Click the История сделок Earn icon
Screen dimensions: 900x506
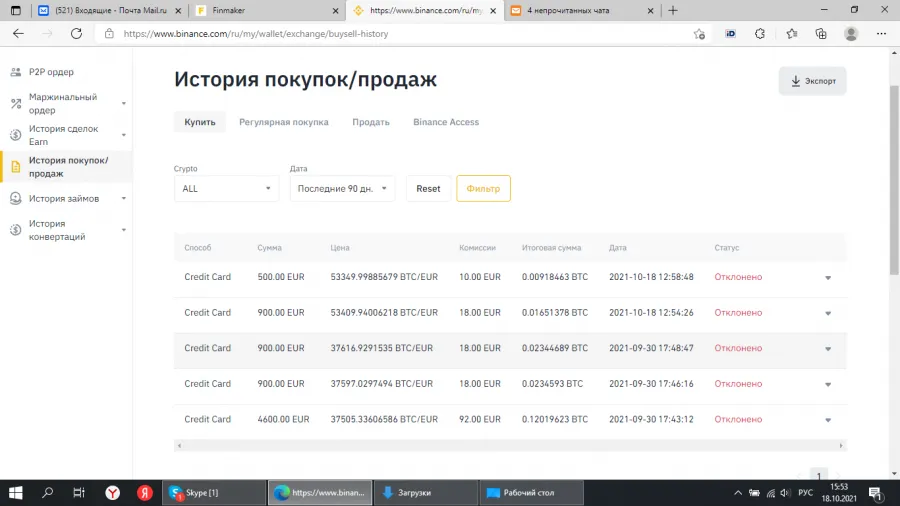pyautogui.click(x=15, y=135)
